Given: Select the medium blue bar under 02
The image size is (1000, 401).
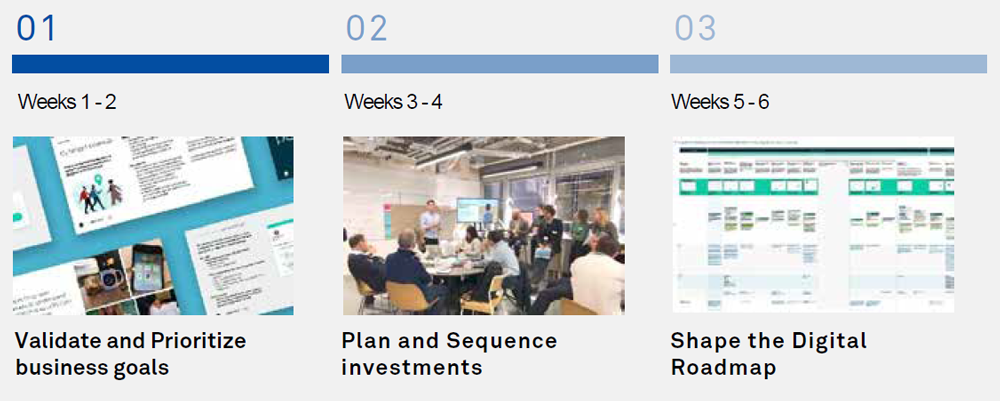Looking at the screenshot, I should coord(499,64).
